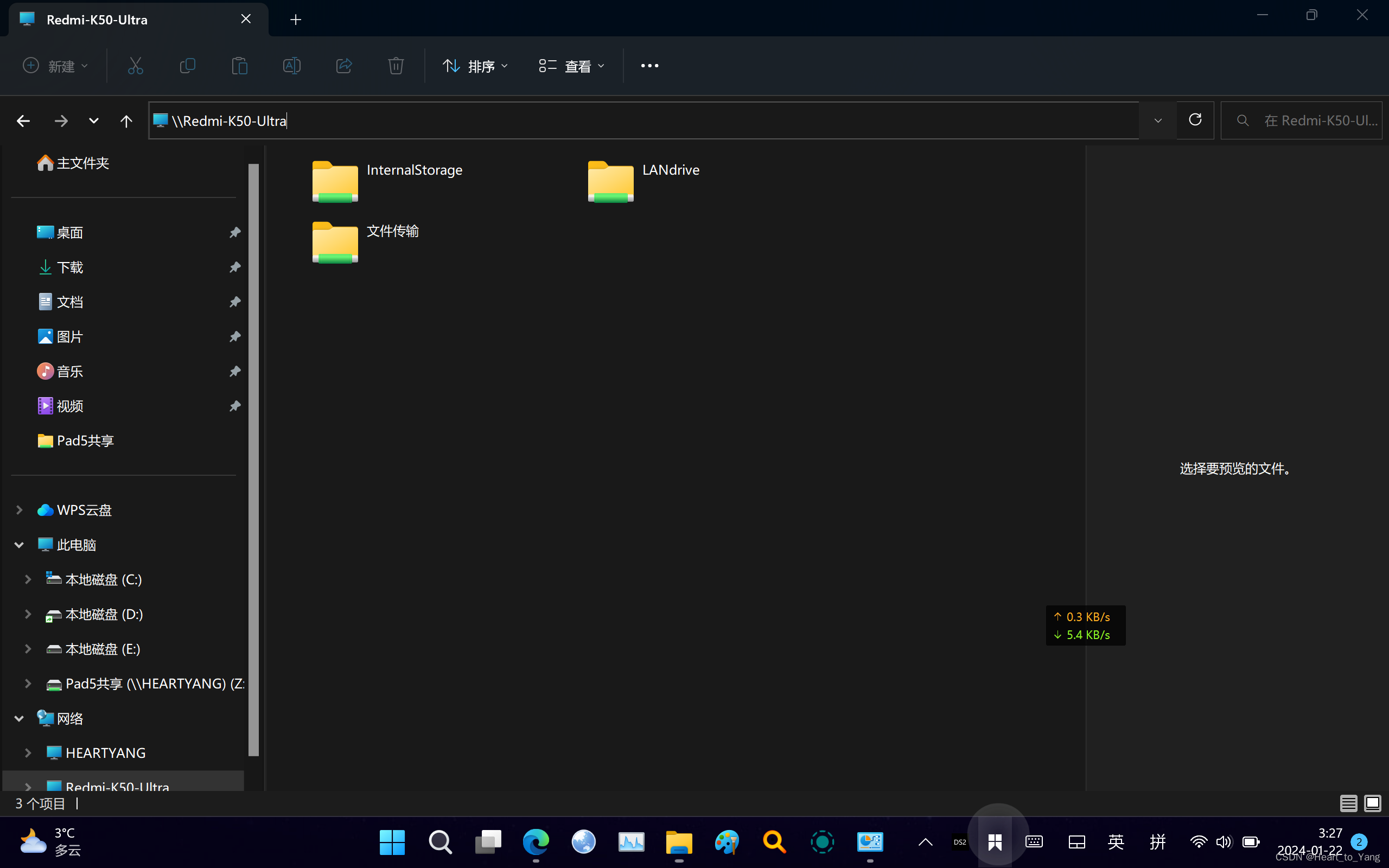Open Pad5共享 folder in sidebar
1389x868 pixels.
75,441
